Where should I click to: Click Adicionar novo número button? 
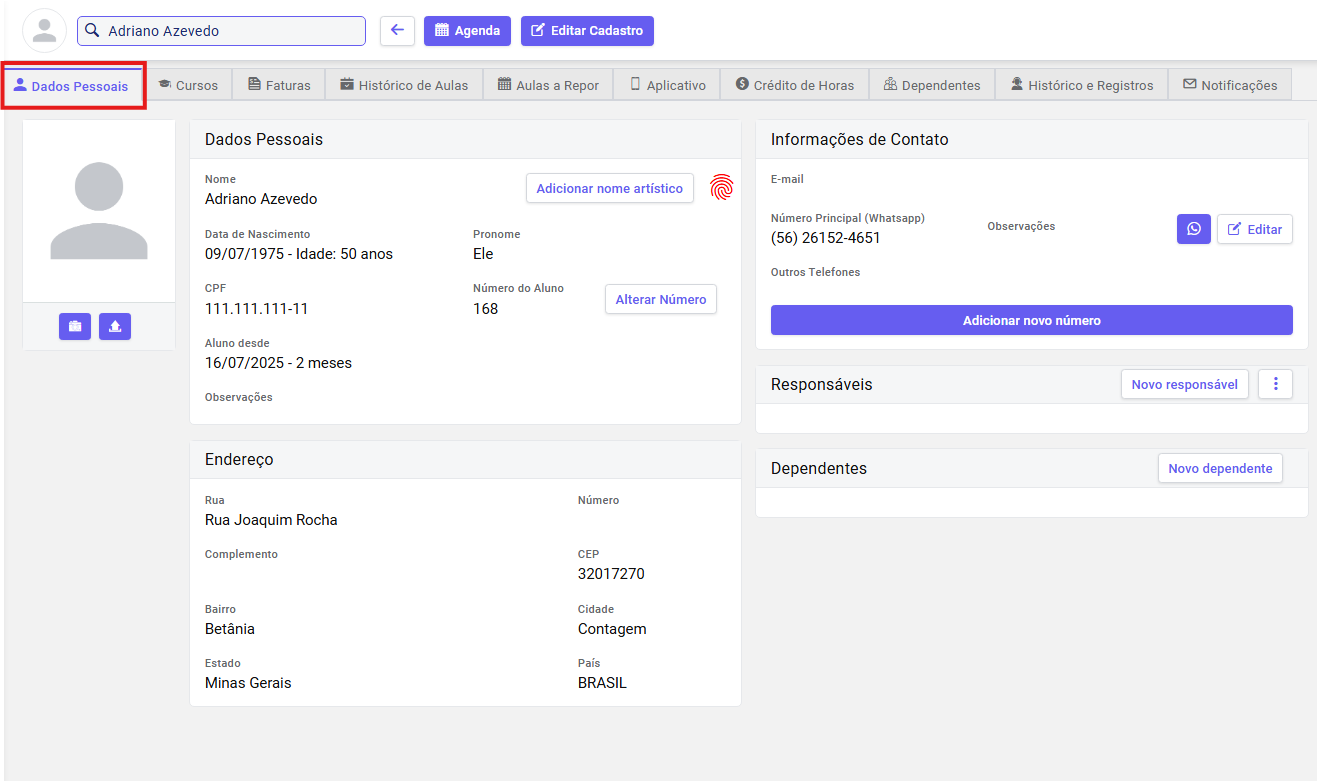(x=1031, y=320)
